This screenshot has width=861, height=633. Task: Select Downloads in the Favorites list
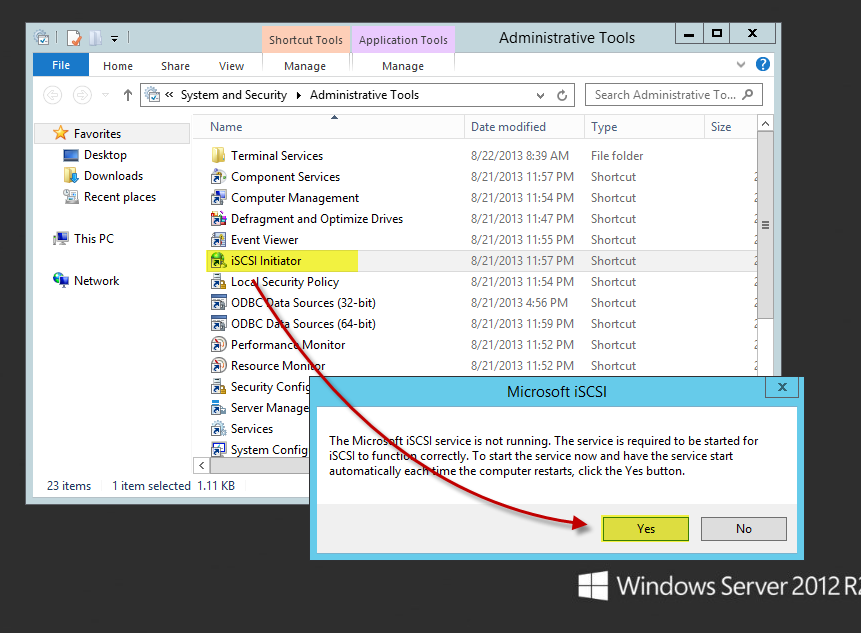[x=113, y=176]
